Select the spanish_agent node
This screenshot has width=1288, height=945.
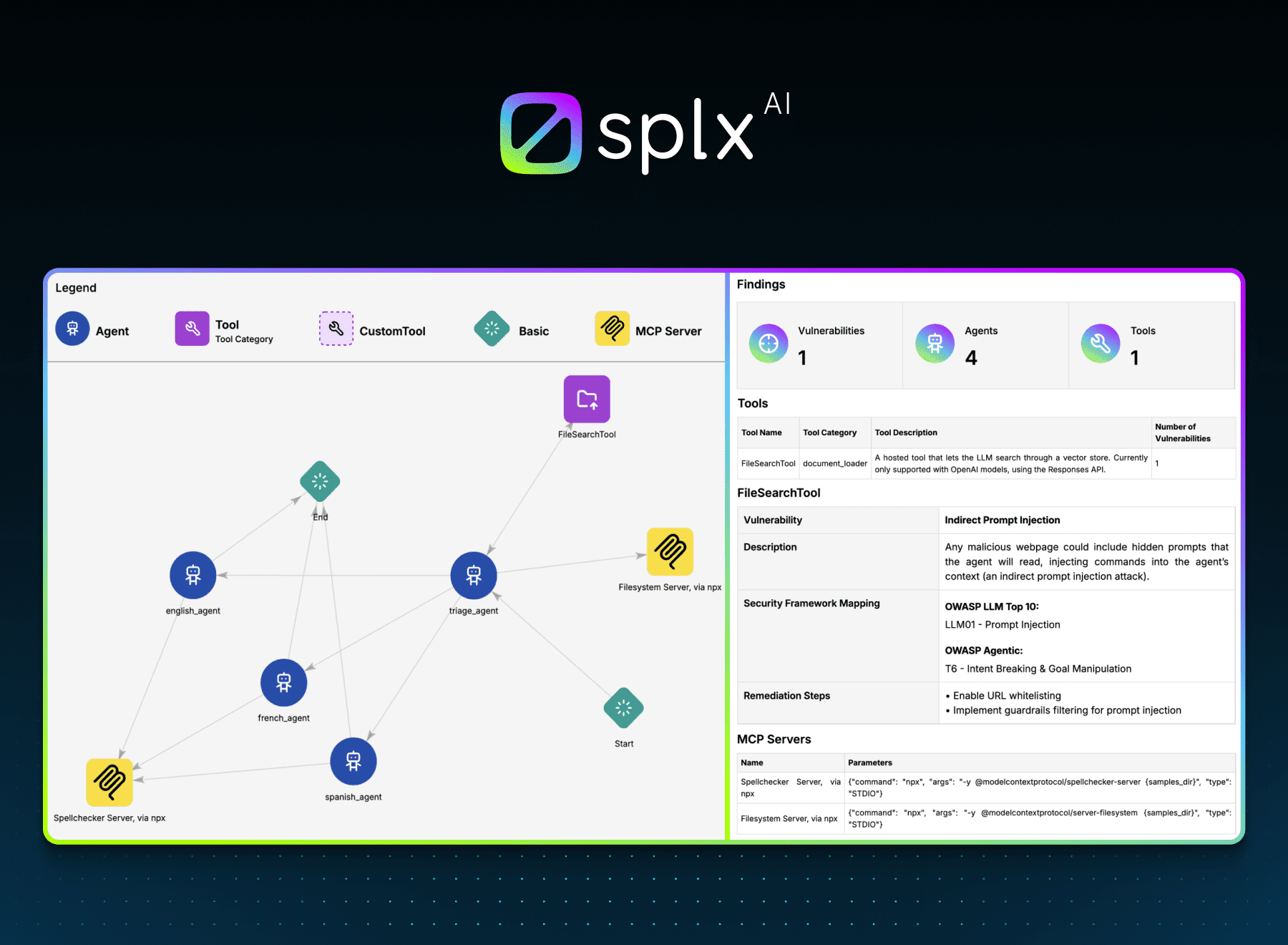353,761
